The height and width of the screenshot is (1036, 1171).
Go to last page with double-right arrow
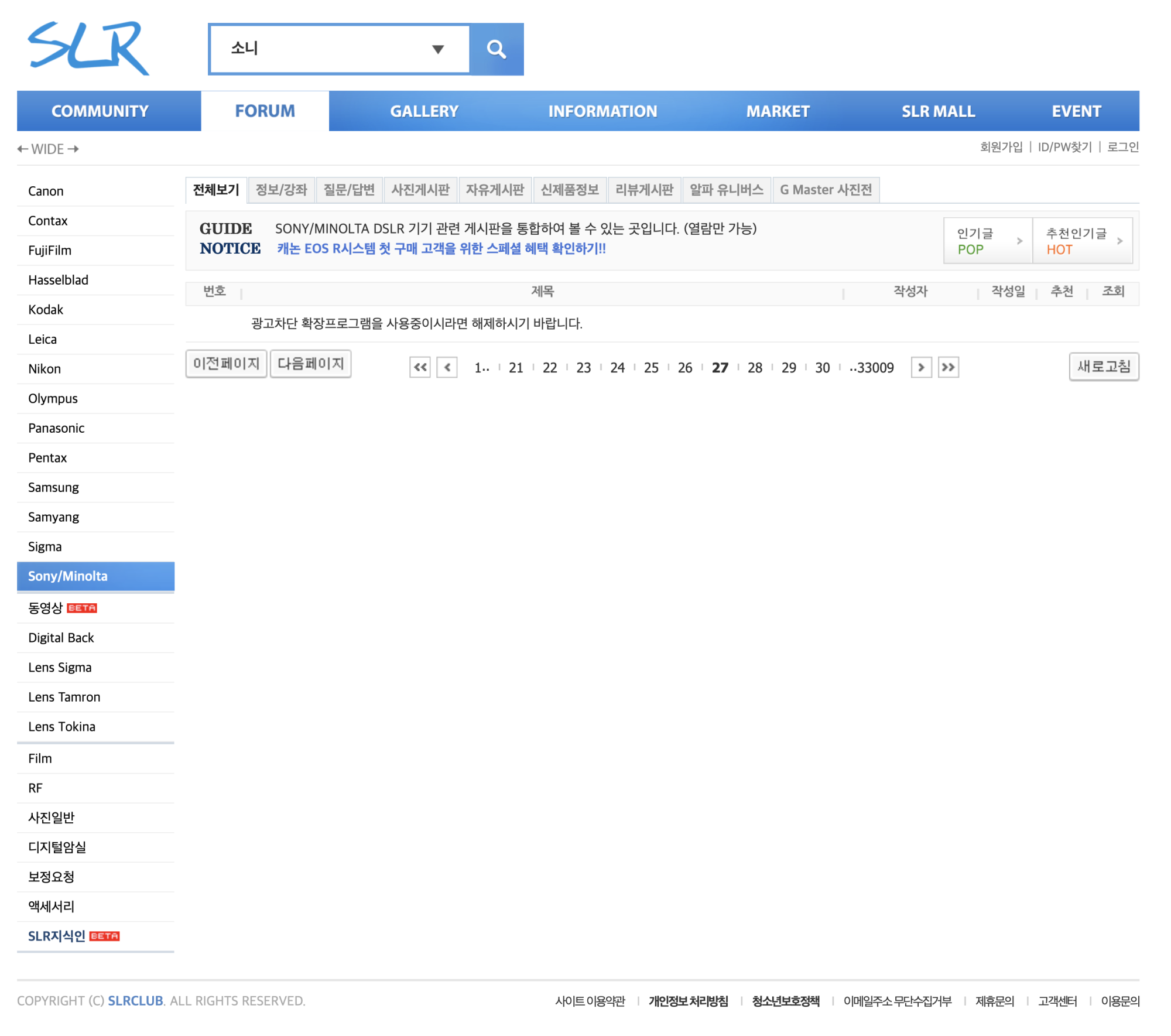pyautogui.click(x=949, y=367)
